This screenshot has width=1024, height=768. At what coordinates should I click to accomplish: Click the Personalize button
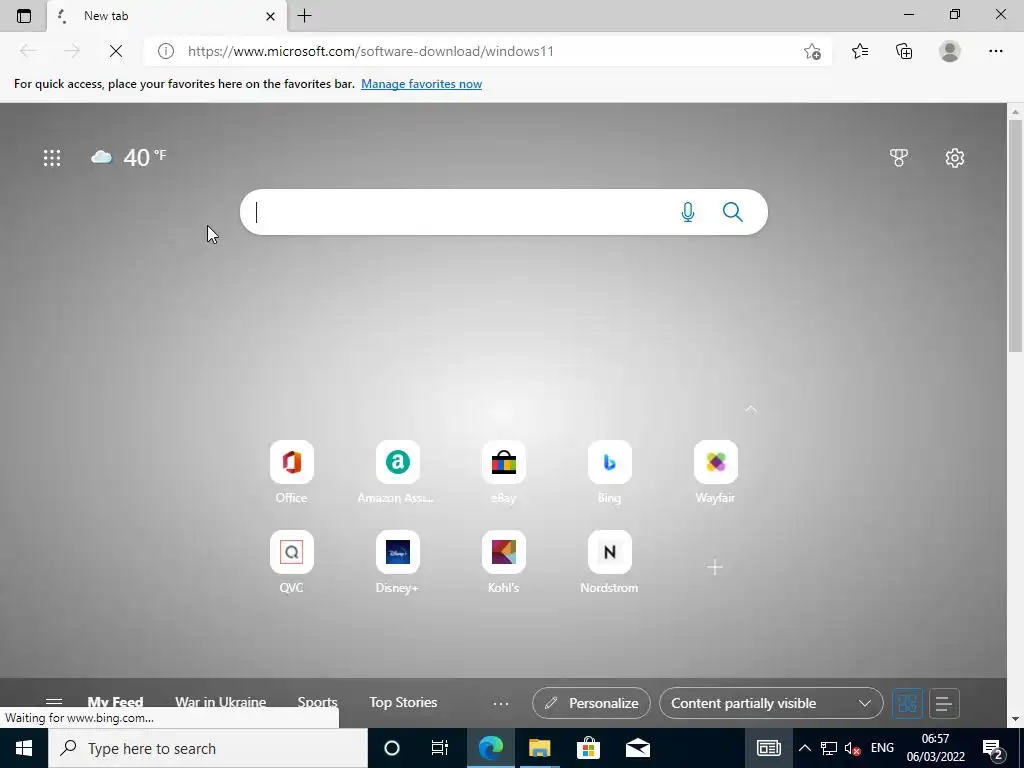pos(591,703)
